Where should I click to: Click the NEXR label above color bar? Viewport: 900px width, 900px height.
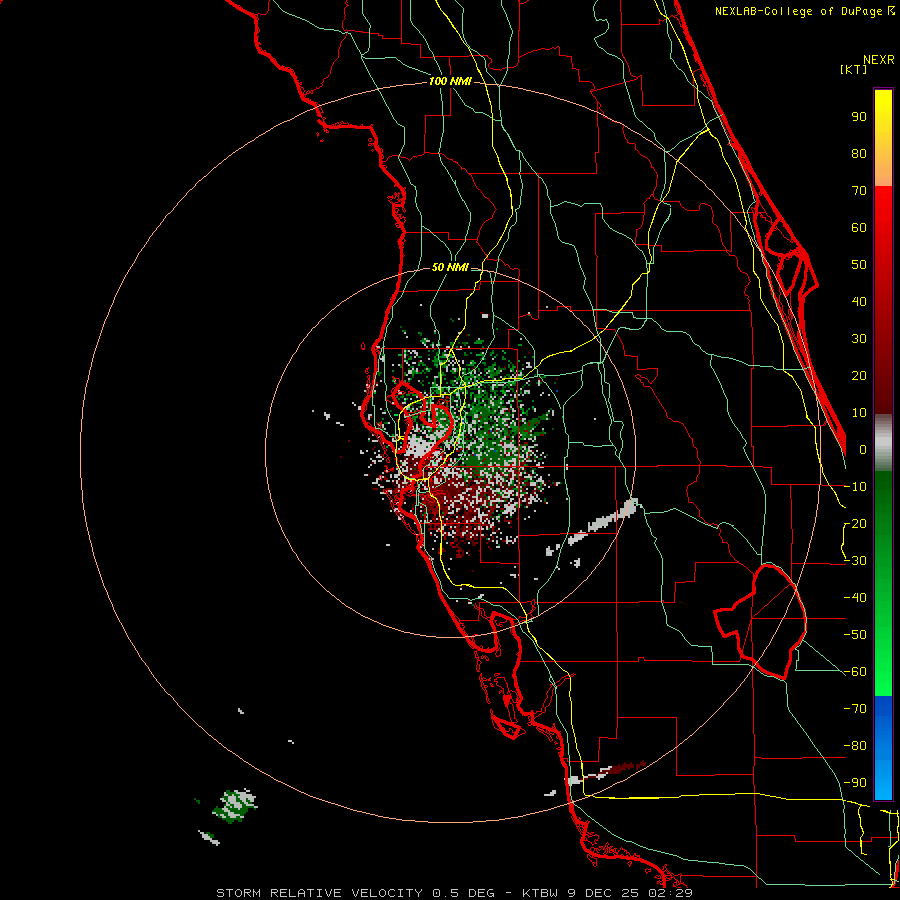coord(879,60)
